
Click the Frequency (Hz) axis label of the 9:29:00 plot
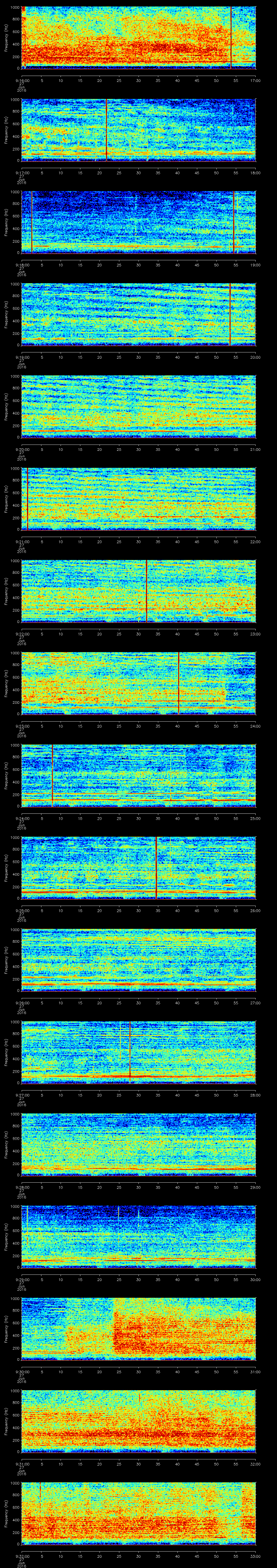click(x=6, y=1237)
